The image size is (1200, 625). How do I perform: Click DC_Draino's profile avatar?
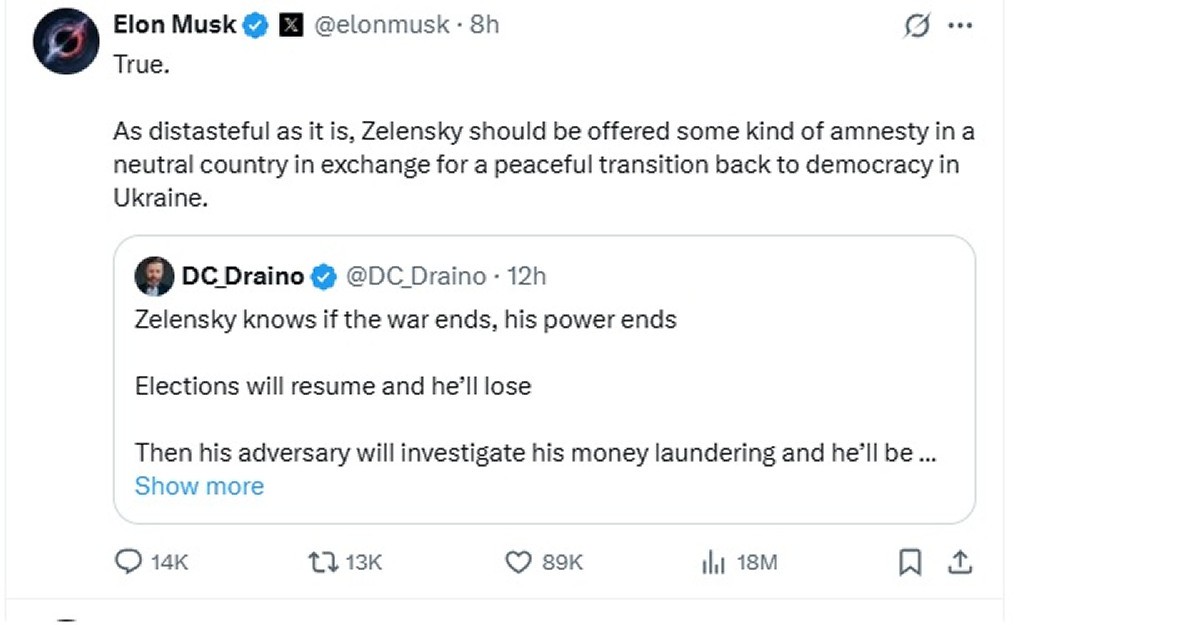(x=153, y=277)
